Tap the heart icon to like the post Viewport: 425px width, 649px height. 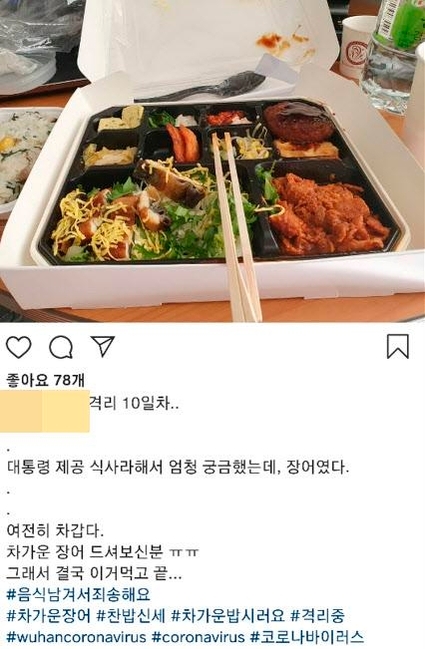tap(19, 347)
